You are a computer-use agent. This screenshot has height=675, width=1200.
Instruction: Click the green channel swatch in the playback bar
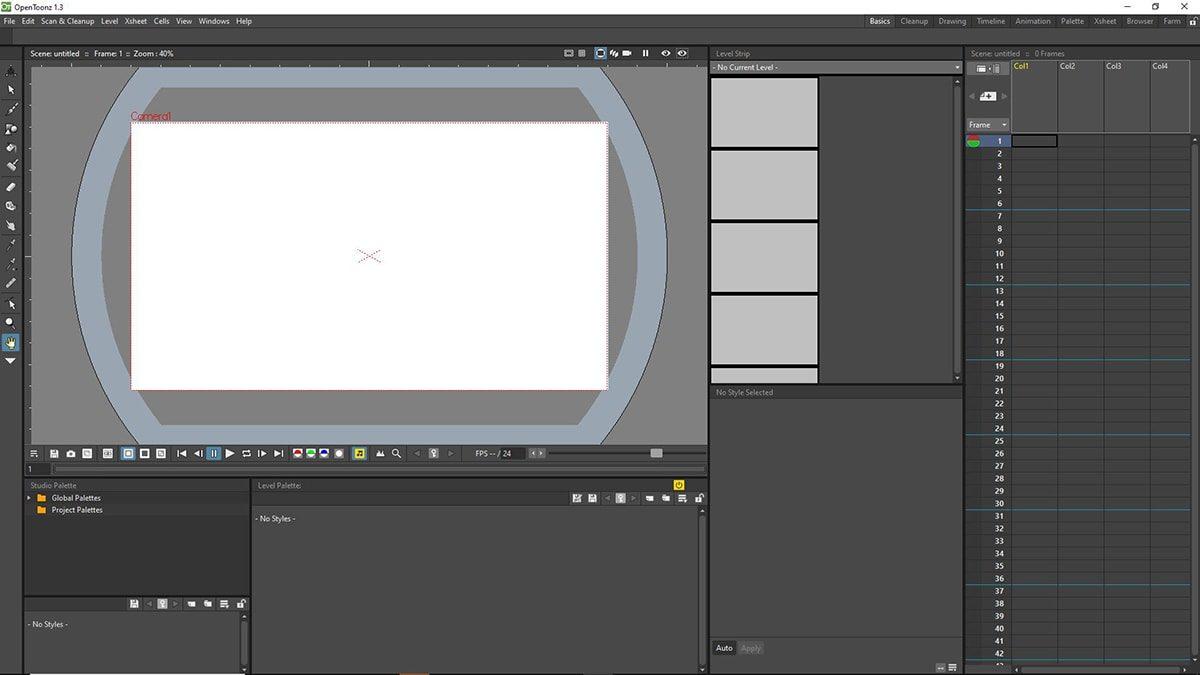310,453
